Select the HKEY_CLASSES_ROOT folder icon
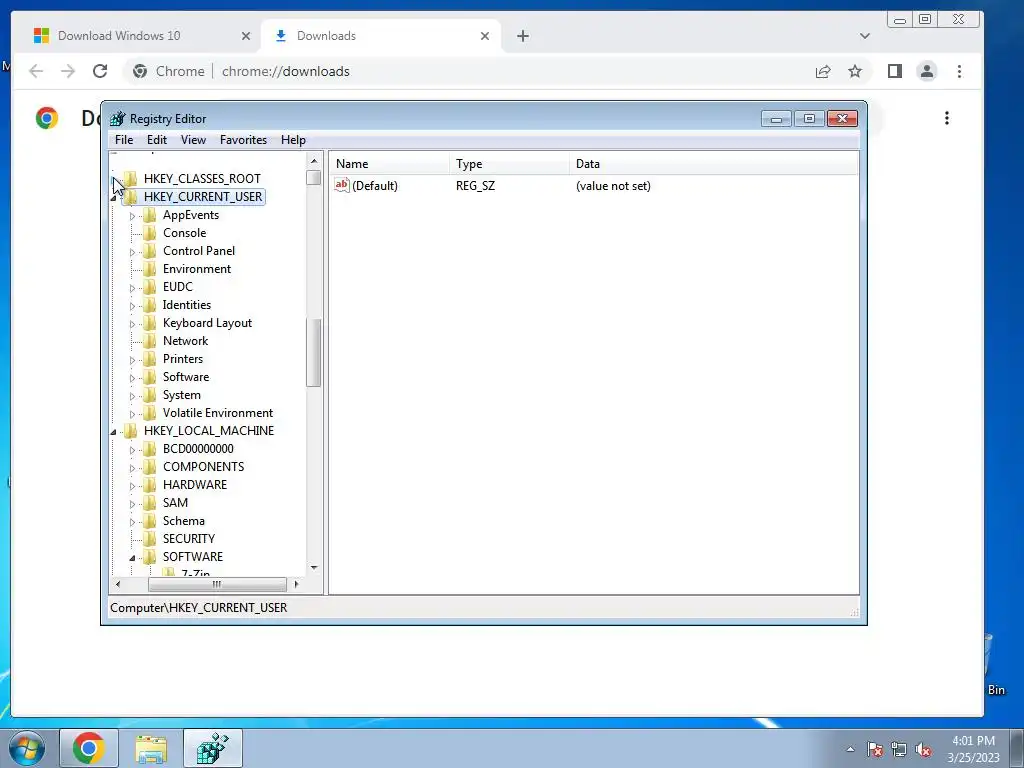Image resolution: width=1024 pixels, height=768 pixels. click(131, 178)
